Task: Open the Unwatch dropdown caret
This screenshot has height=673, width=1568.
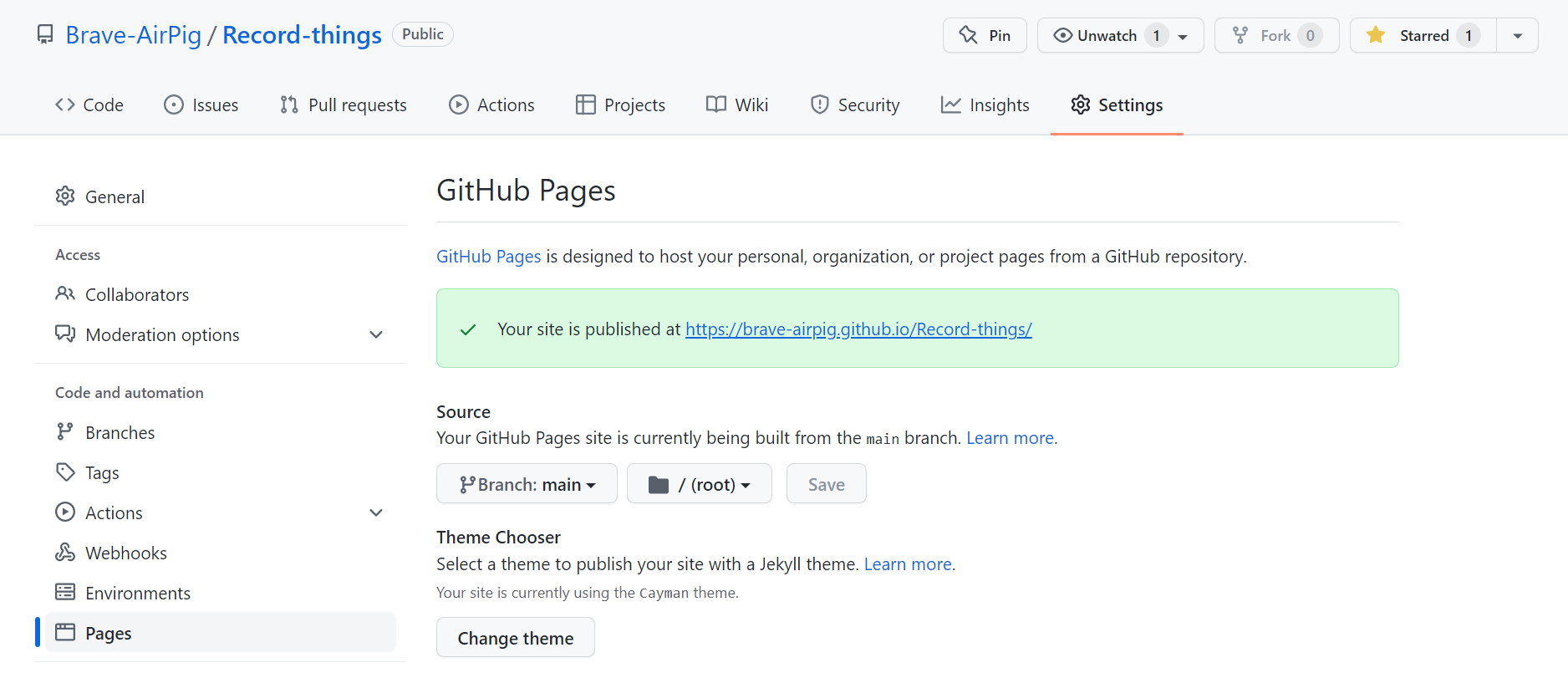Action: coord(1183,37)
